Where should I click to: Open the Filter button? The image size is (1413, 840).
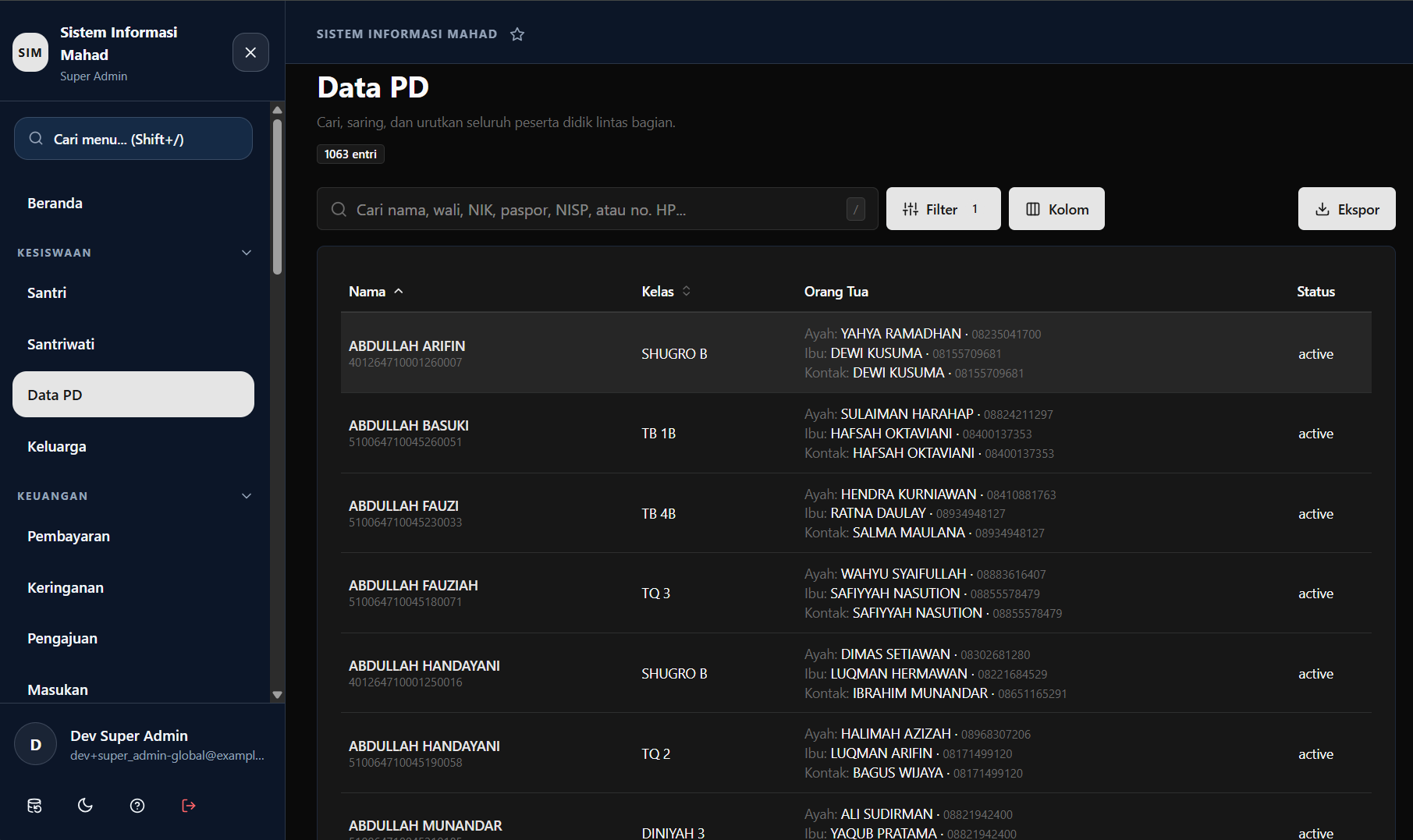(943, 209)
